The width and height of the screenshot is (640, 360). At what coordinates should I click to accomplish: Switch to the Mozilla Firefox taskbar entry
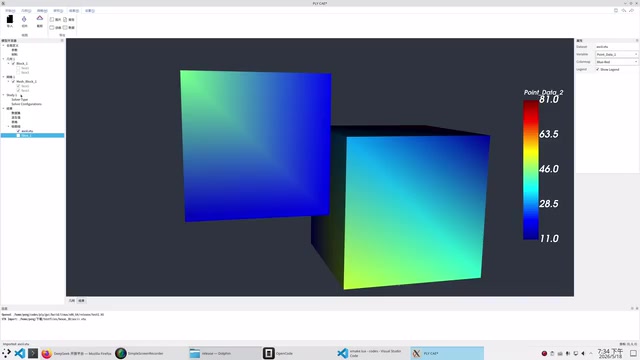(76, 353)
